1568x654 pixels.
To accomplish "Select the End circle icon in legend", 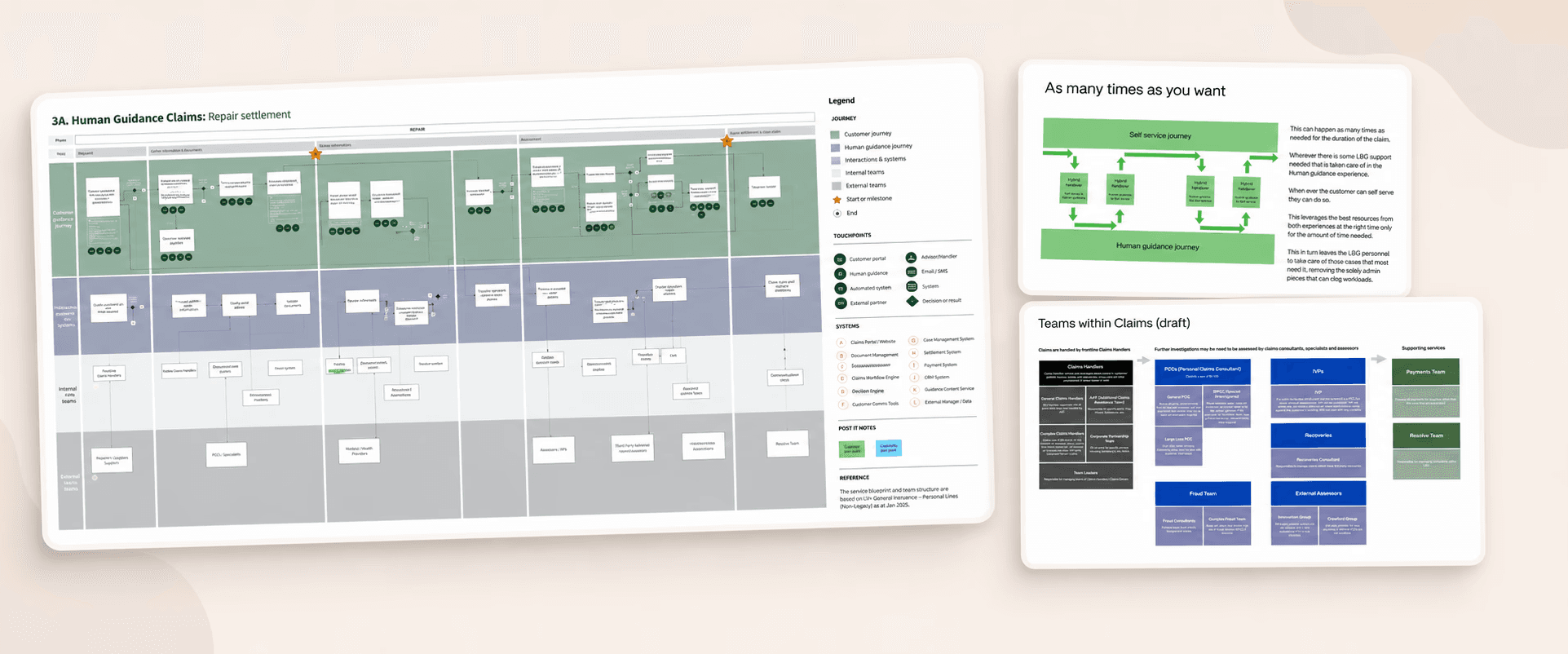I will click(837, 214).
